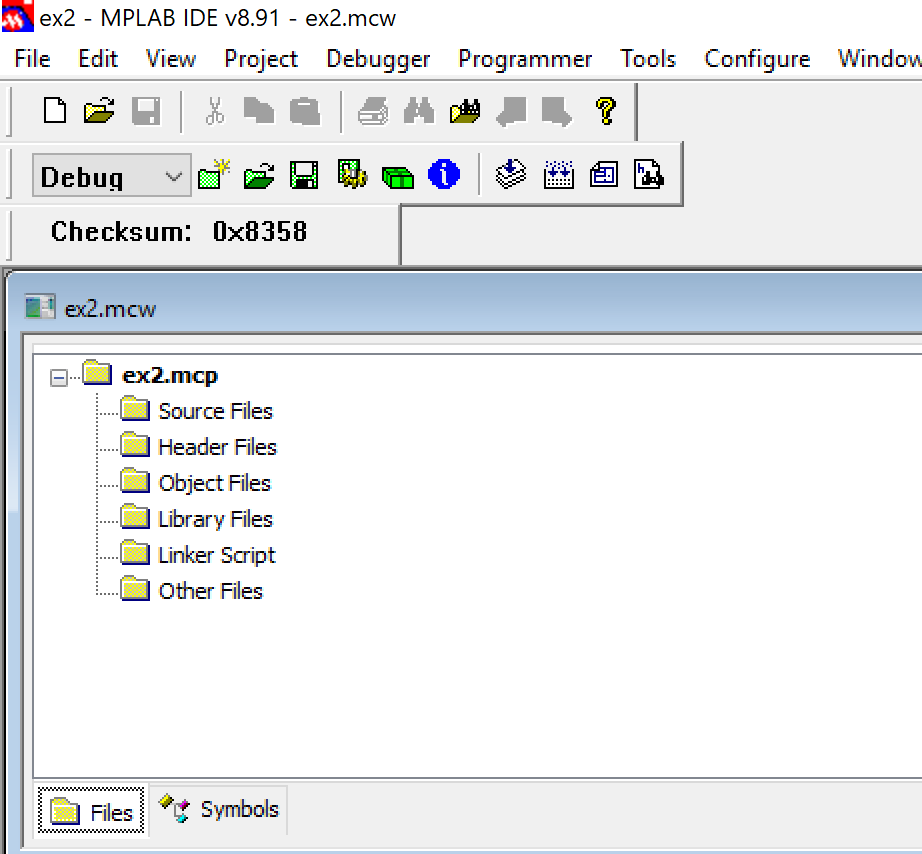Open the View menu

171,59
